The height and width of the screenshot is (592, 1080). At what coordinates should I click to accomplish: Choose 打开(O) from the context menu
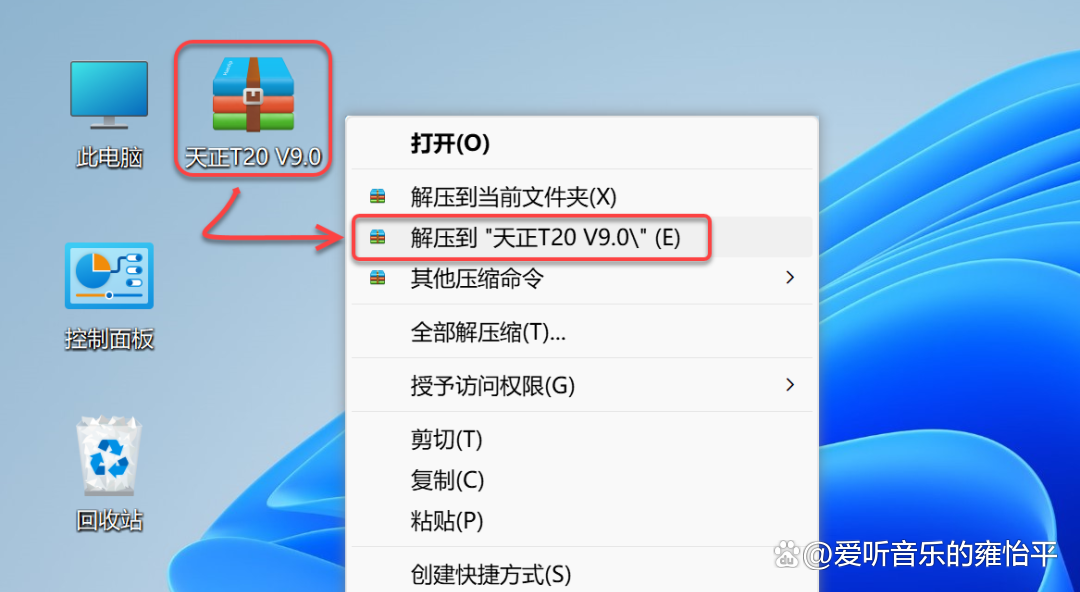(x=450, y=143)
